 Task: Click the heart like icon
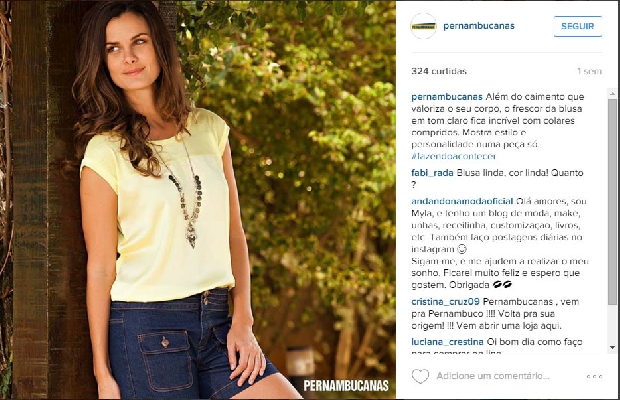[x=420, y=376]
